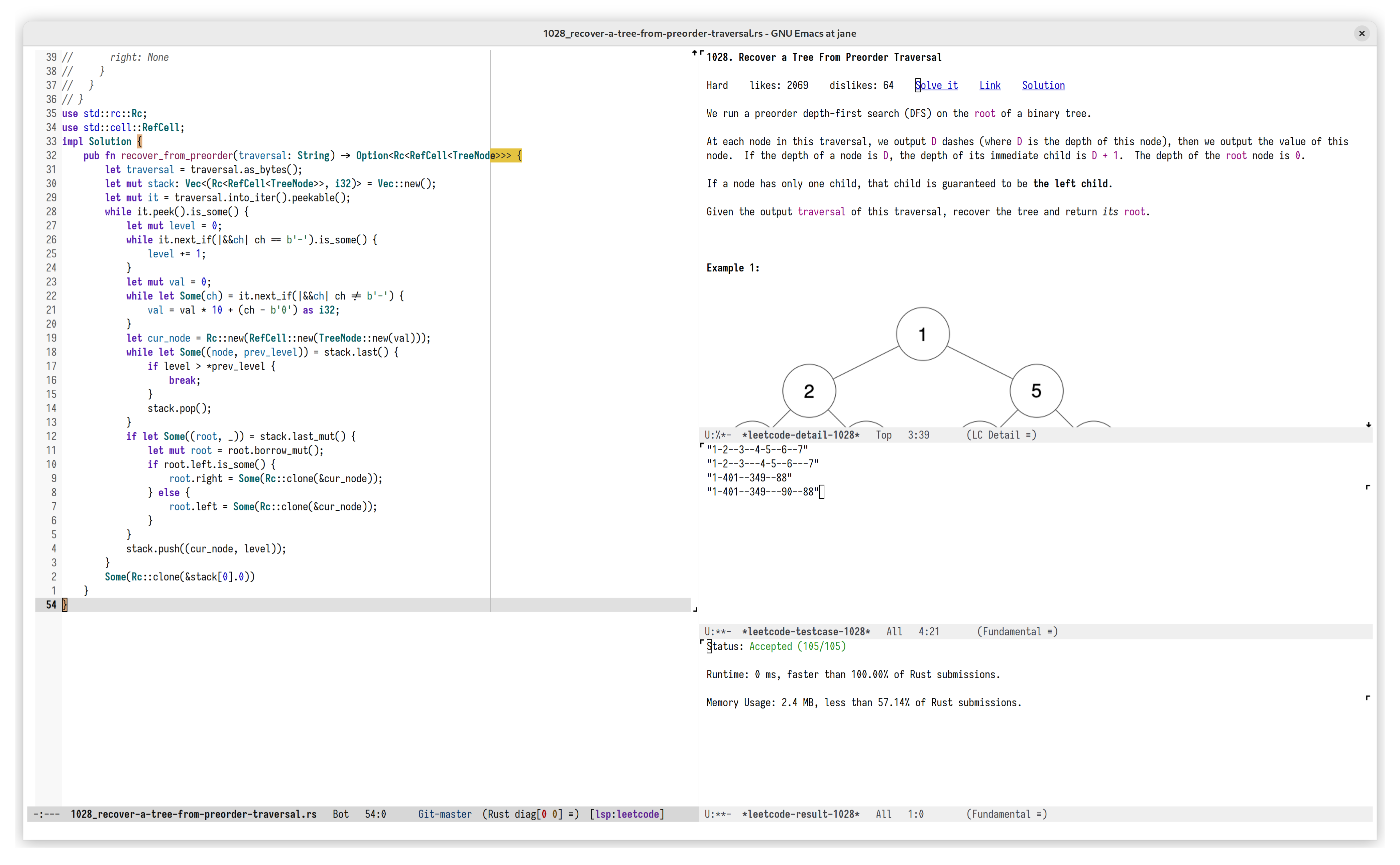
Task: Click 'Some(Rc::clone(&stack[0].0))' line
Action: click(x=180, y=577)
